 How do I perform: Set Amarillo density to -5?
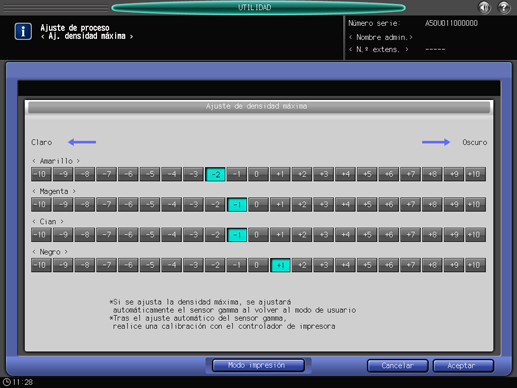click(150, 174)
